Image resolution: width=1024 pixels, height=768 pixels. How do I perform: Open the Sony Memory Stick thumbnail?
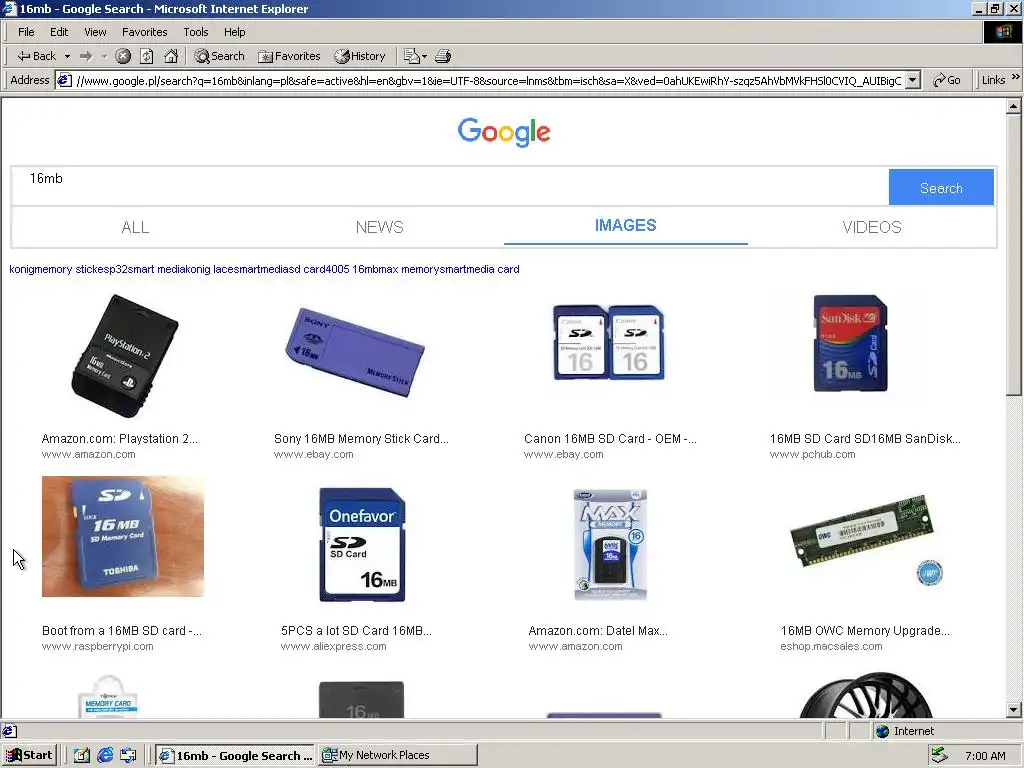(355, 351)
